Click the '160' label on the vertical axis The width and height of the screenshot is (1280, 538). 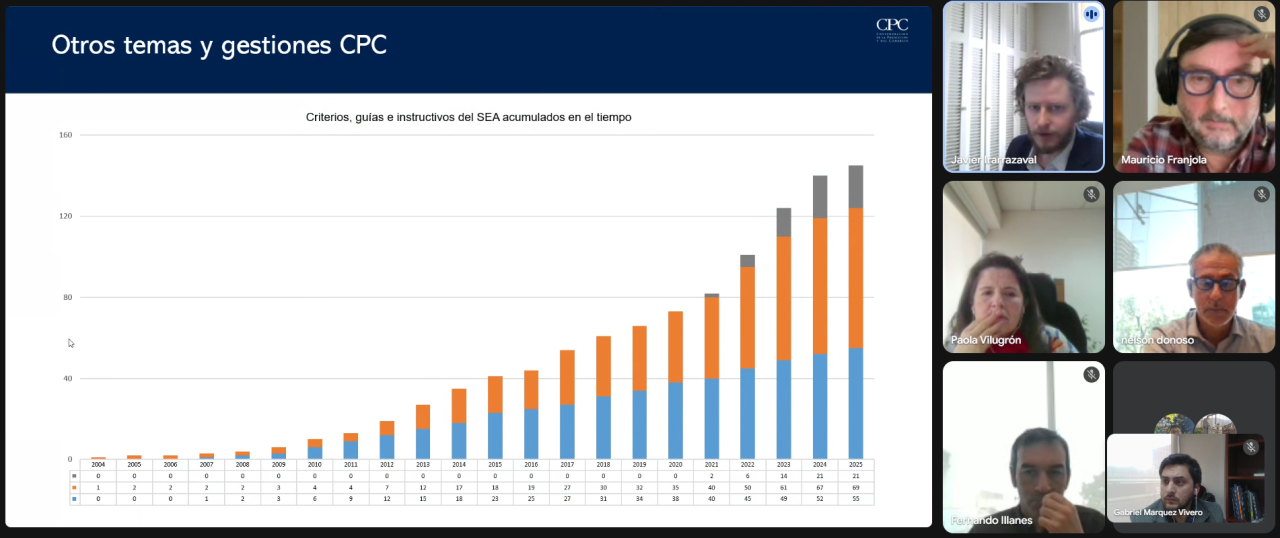click(65, 135)
